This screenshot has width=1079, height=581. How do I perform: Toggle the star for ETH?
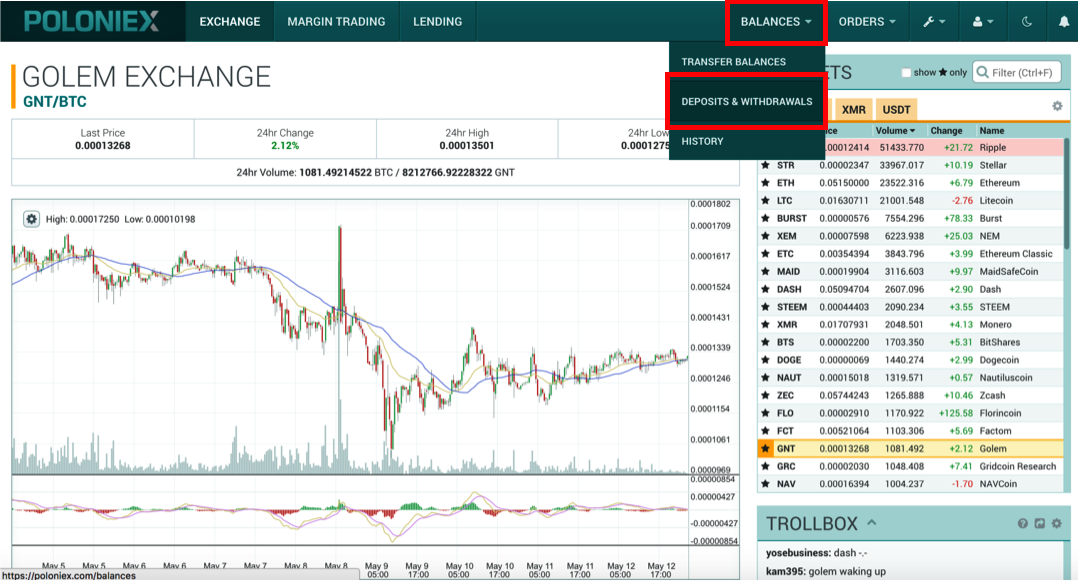765,183
